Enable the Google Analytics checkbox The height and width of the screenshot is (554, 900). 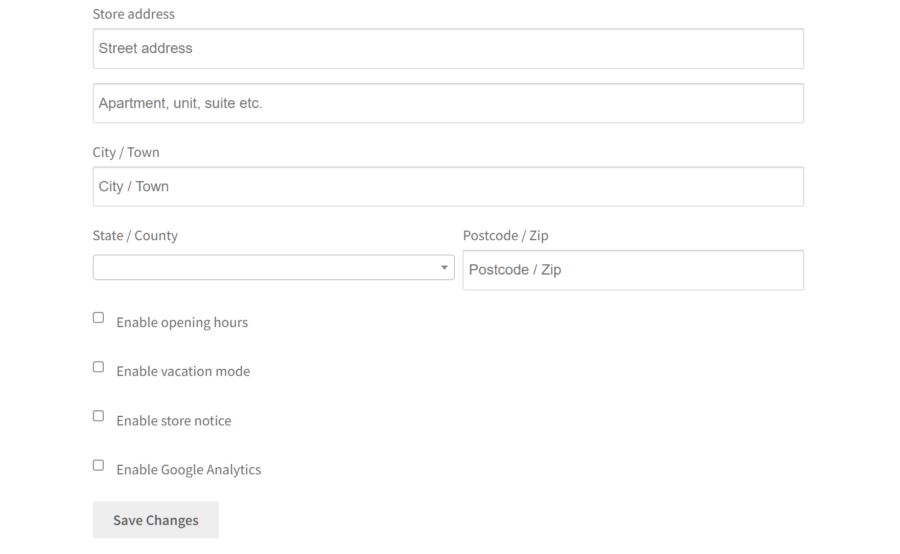(98, 464)
